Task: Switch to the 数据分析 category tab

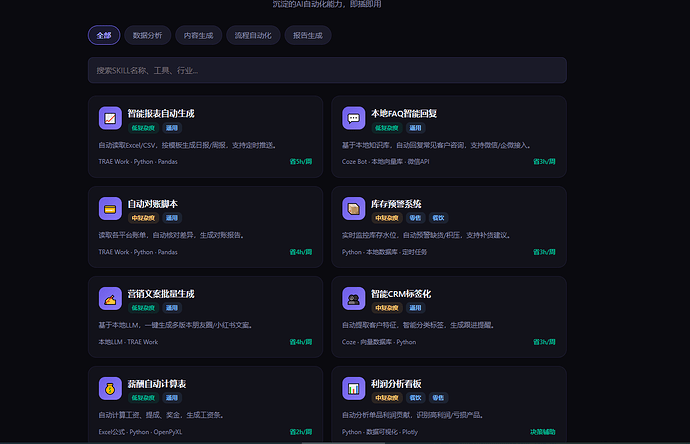Action: pos(147,35)
